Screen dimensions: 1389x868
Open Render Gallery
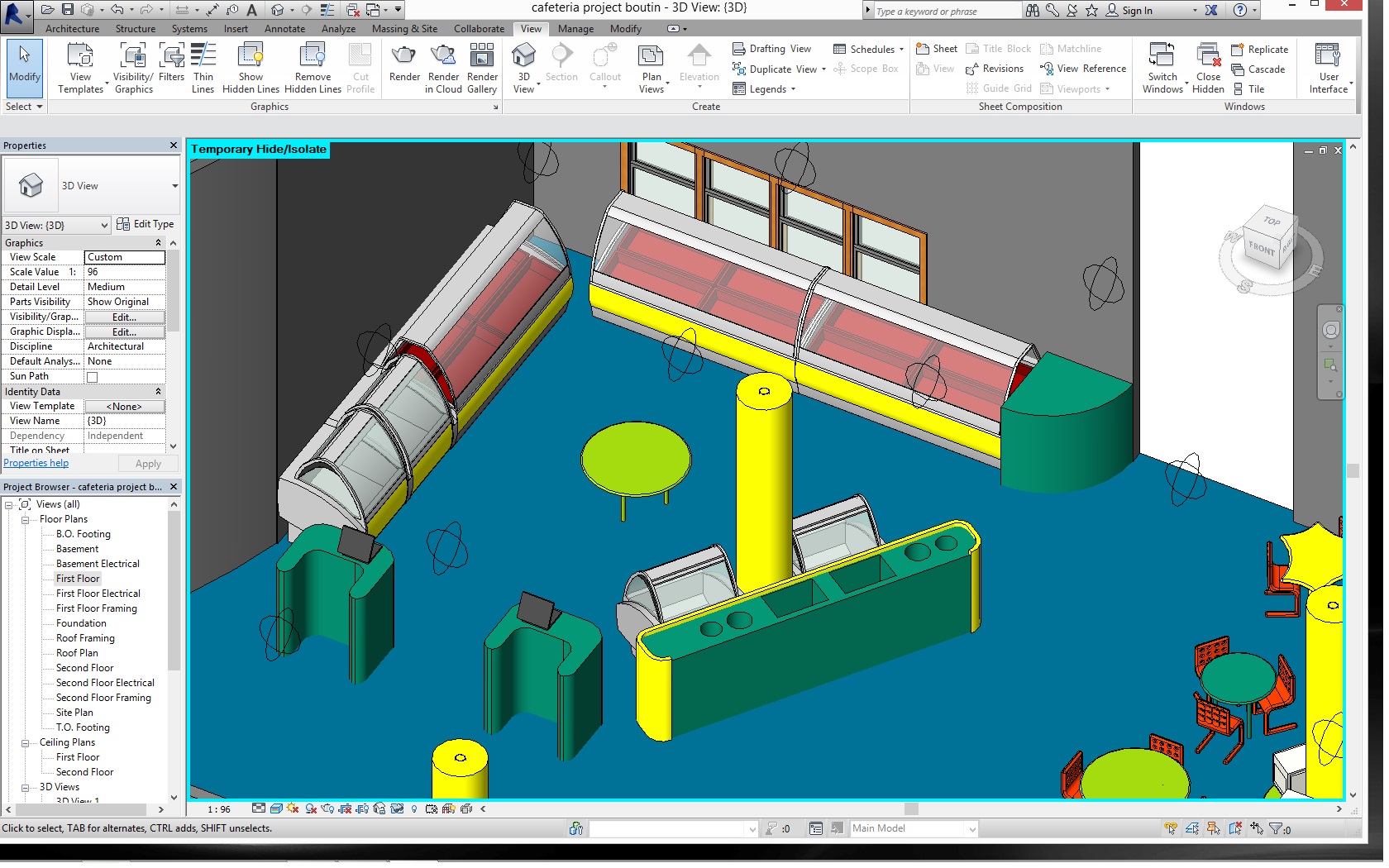point(482,68)
